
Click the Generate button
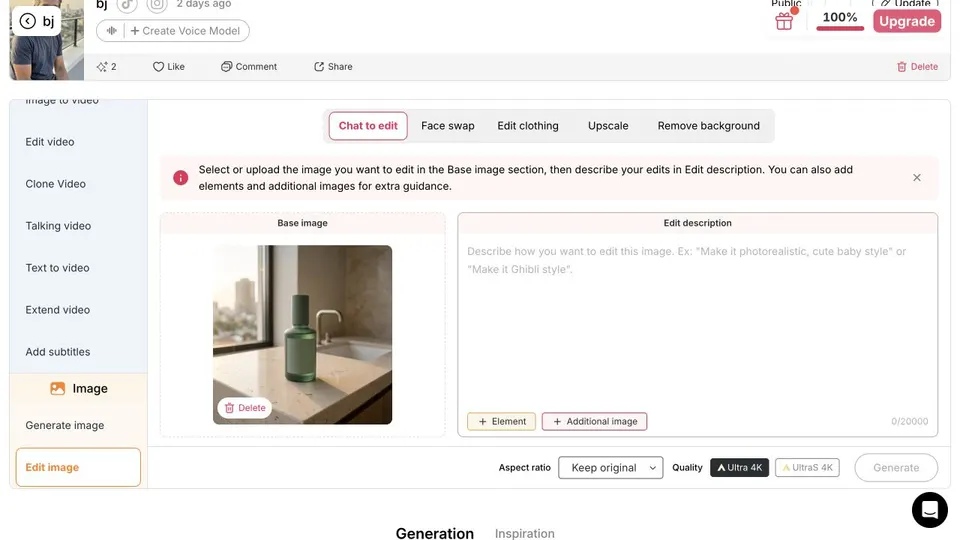896,468
